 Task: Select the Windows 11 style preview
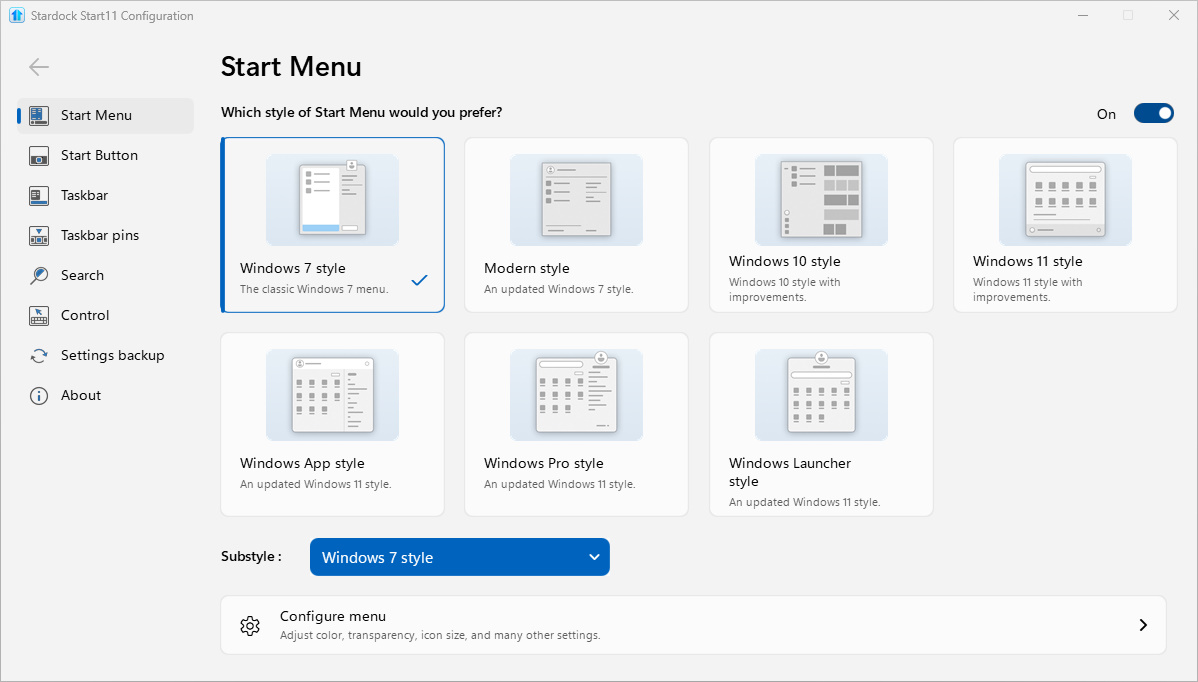[1065, 199]
